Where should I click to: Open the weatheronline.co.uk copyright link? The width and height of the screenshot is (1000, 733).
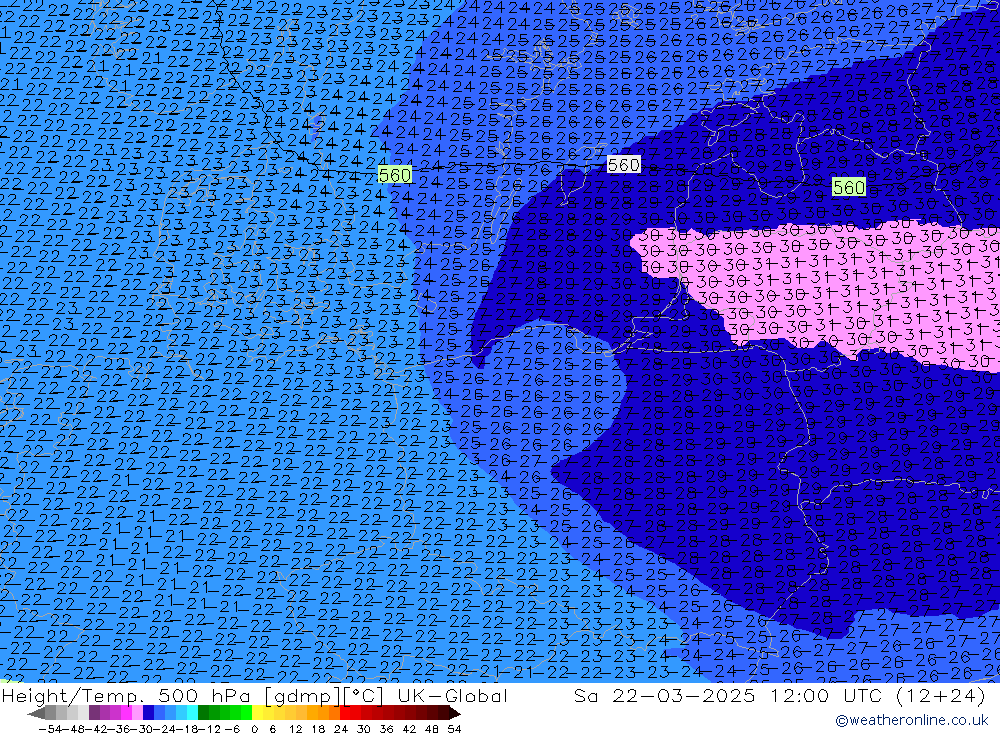[x=912, y=720]
